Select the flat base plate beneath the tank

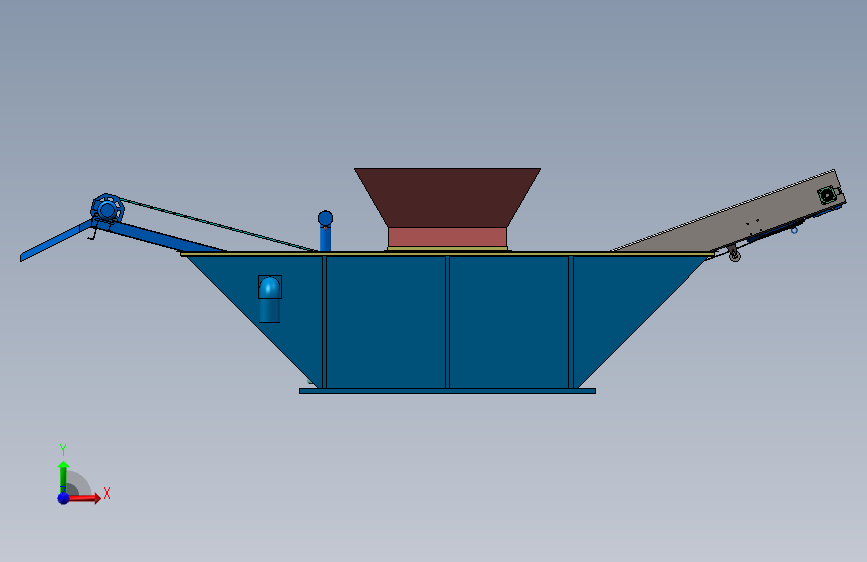point(447,391)
